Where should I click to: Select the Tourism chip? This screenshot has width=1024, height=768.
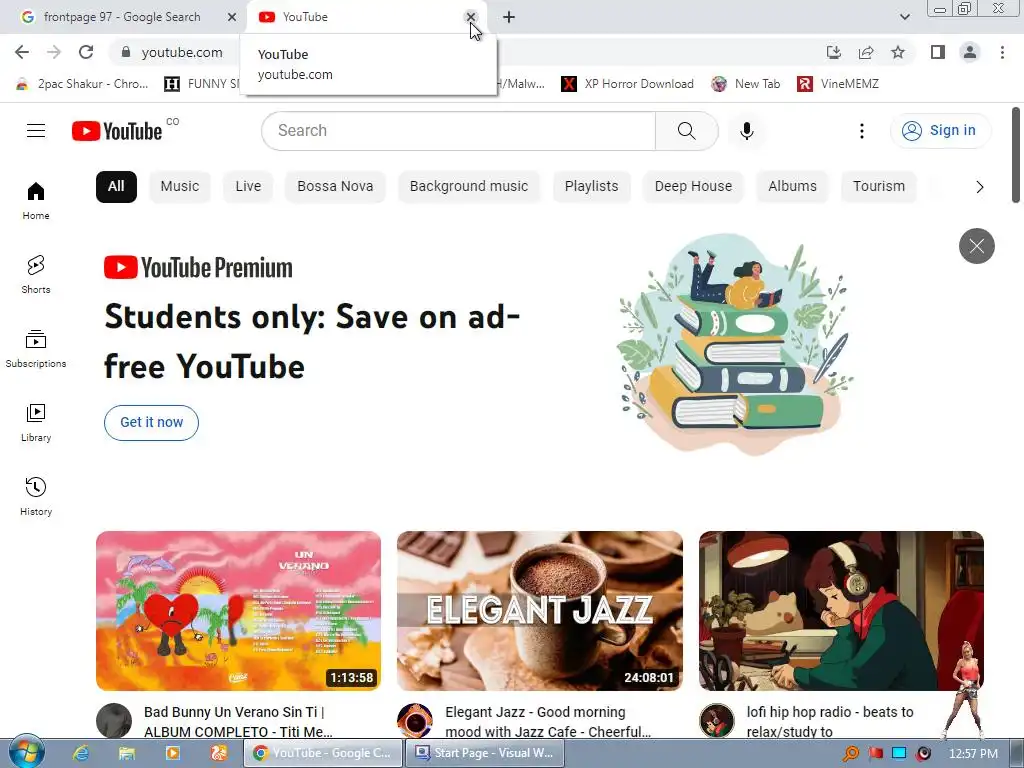coord(879,187)
